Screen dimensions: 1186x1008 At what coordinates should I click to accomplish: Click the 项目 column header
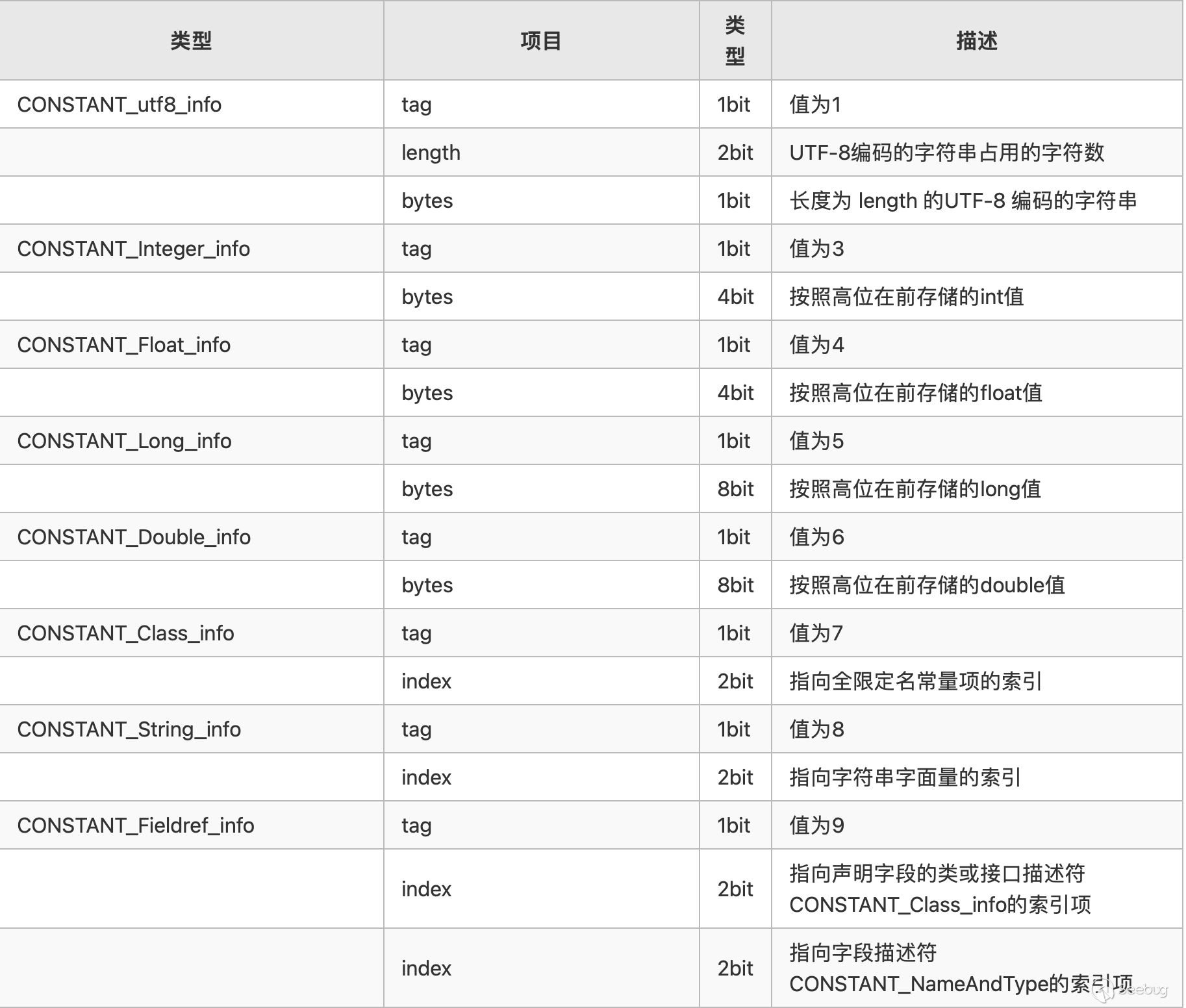click(x=540, y=41)
